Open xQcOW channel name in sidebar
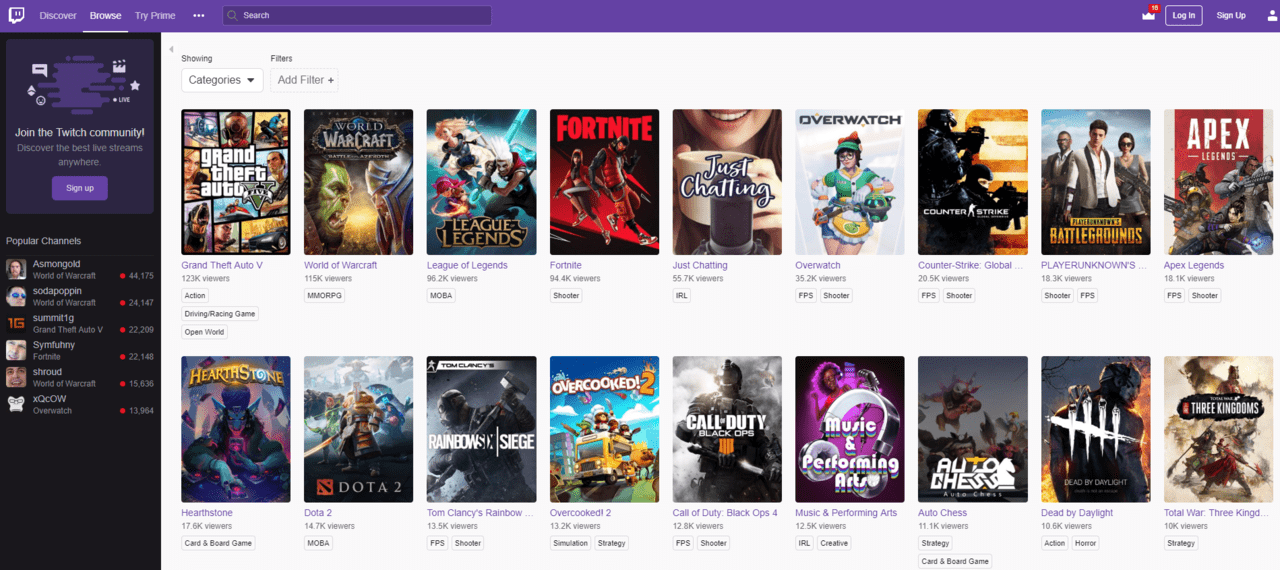 coord(48,398)
